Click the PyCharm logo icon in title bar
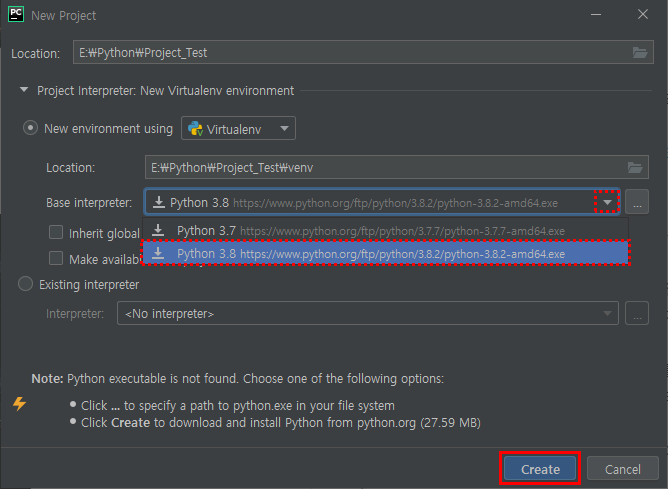 pyautogui.click(x=16, y=14)
